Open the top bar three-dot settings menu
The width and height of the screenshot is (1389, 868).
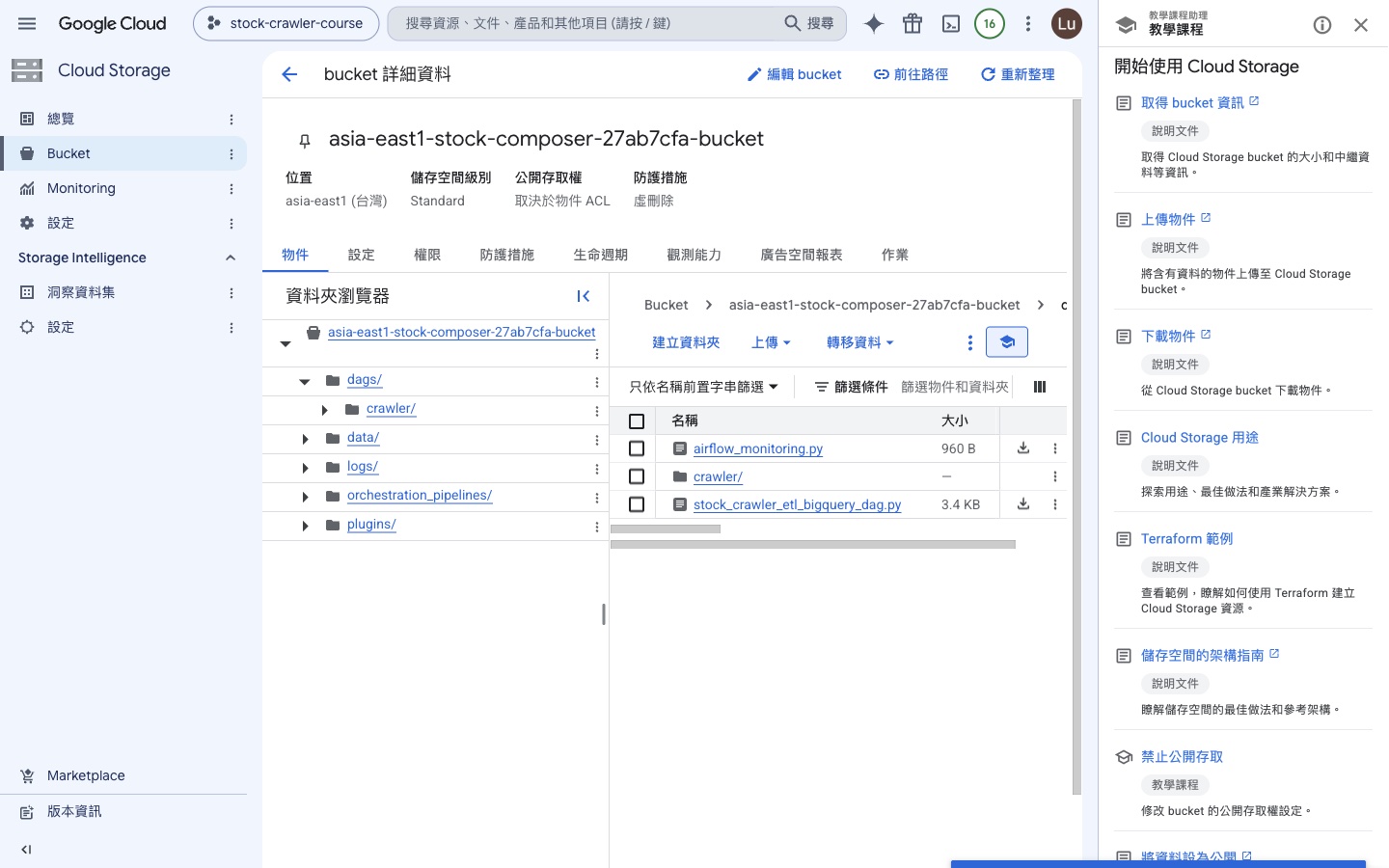pos(1028,24)
